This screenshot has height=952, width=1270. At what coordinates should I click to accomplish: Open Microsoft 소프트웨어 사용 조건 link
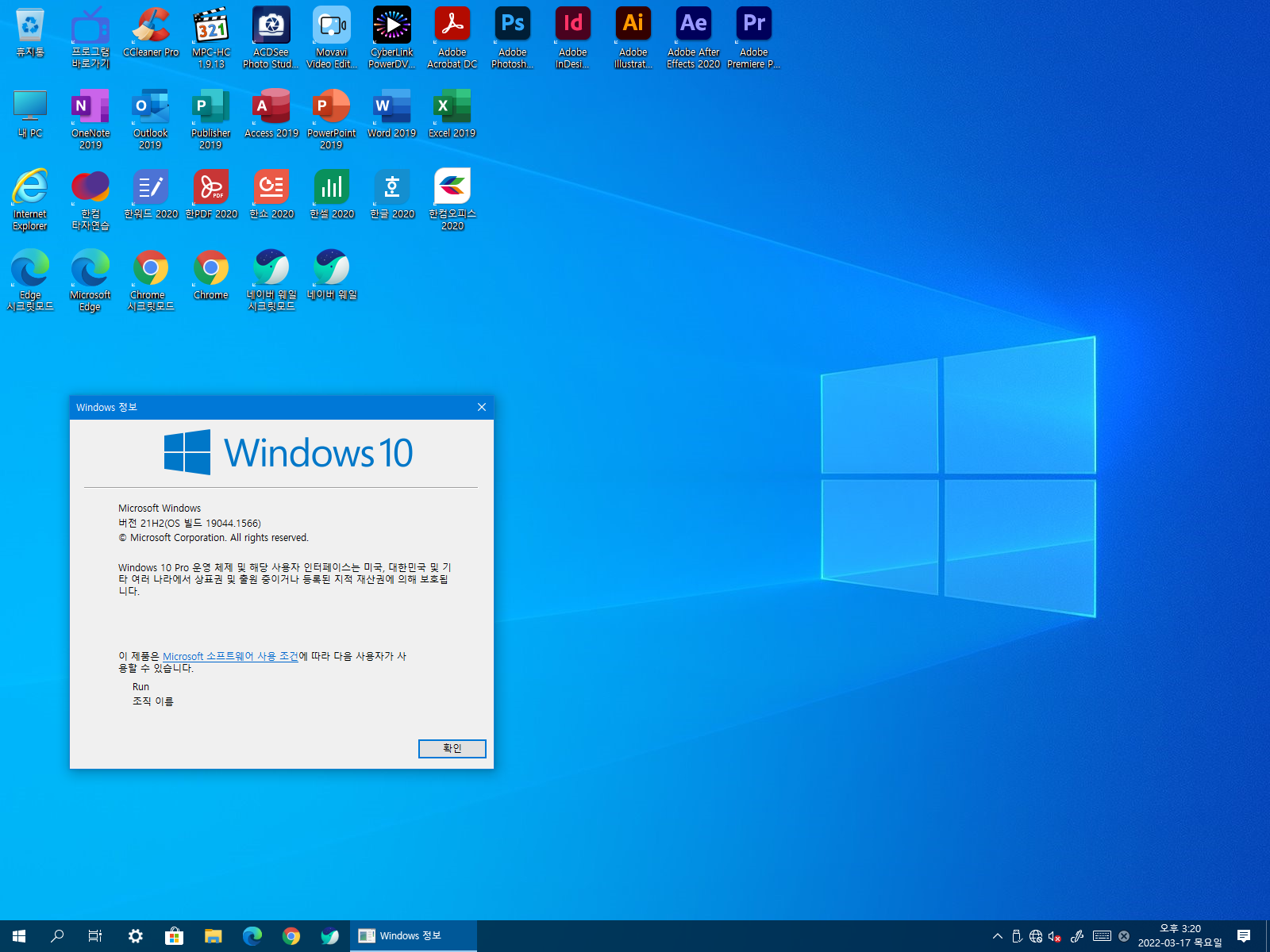(x=230, y=656)
